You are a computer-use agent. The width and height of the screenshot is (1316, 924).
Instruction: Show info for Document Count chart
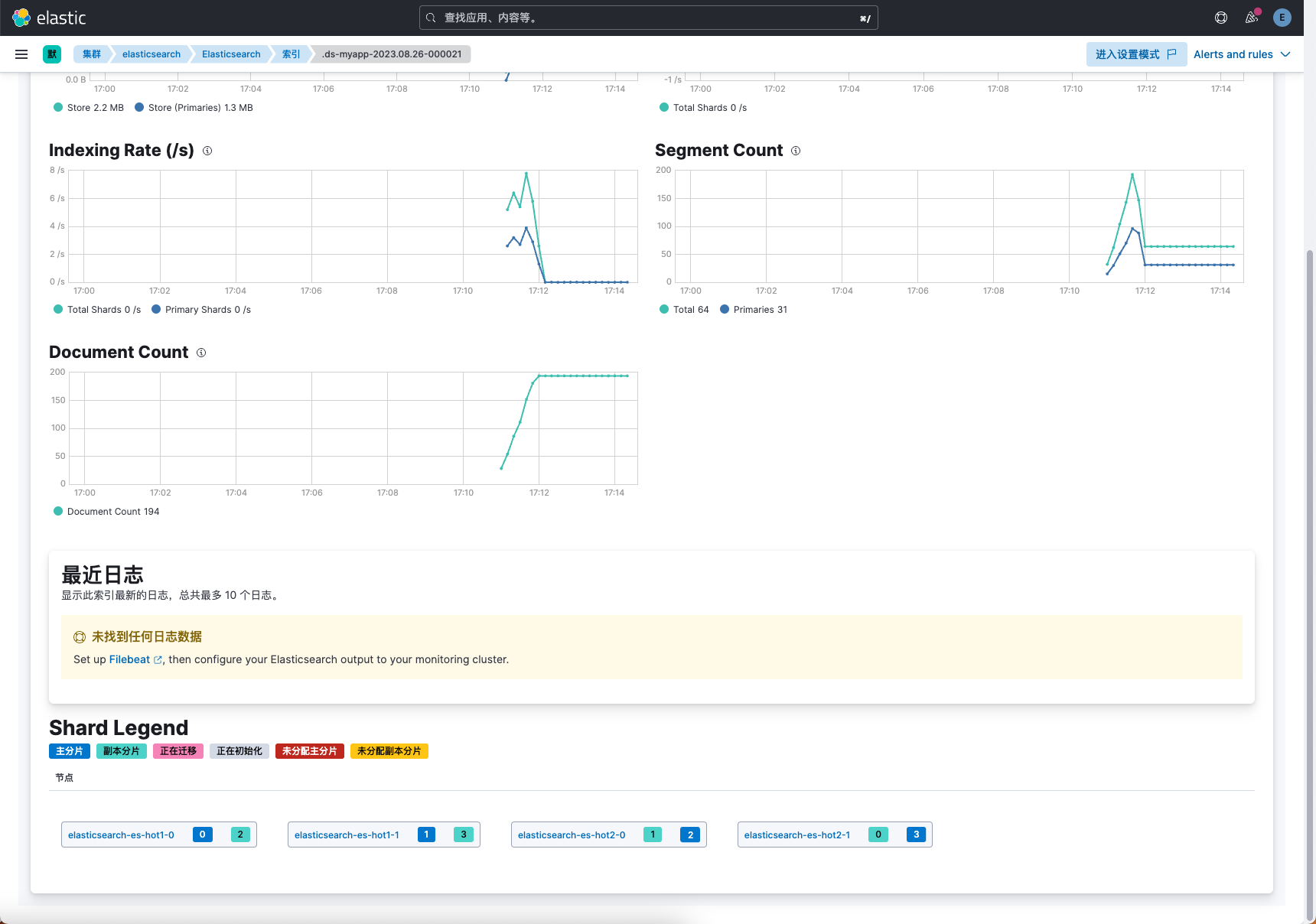[201, 353]
